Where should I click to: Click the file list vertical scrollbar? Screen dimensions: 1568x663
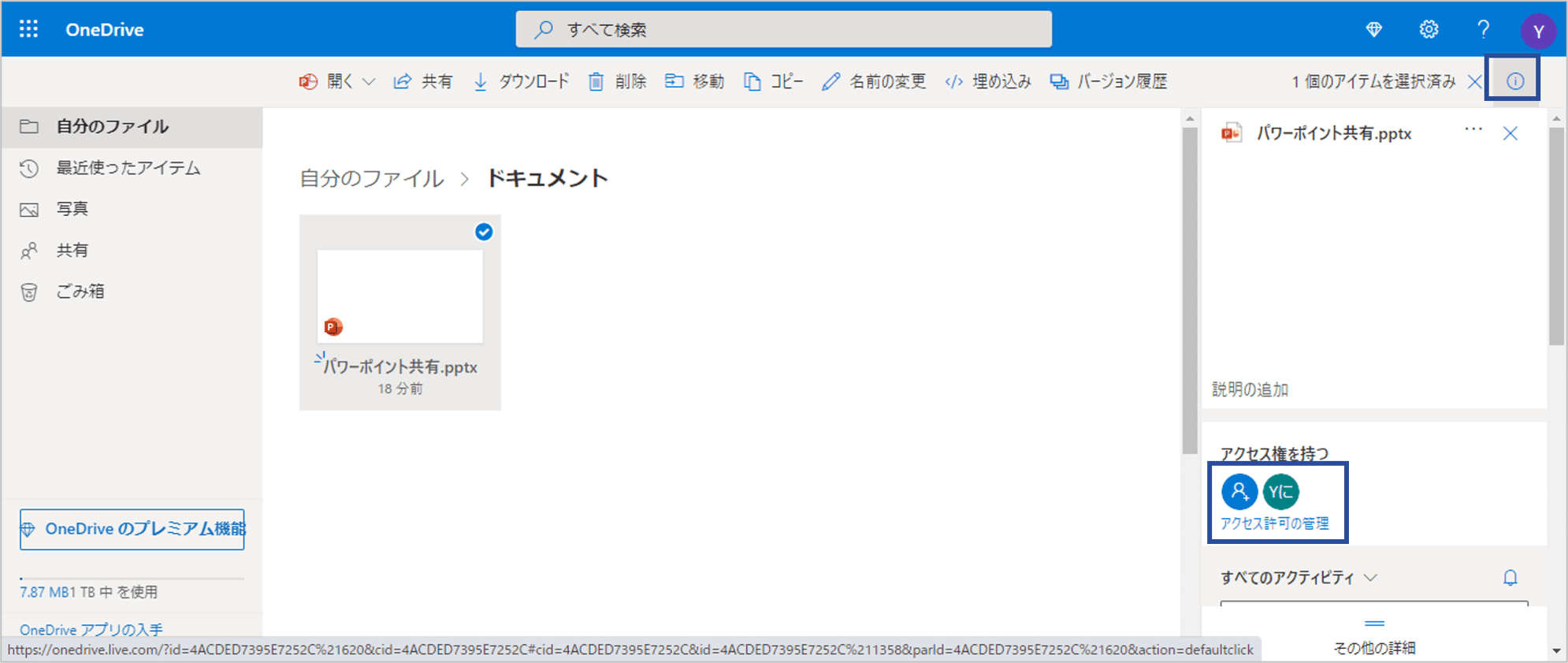[1190, 291]
